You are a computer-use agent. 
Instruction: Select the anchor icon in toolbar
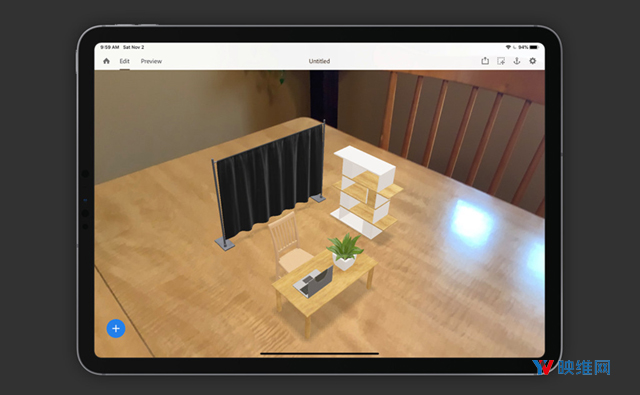point(517,61)
